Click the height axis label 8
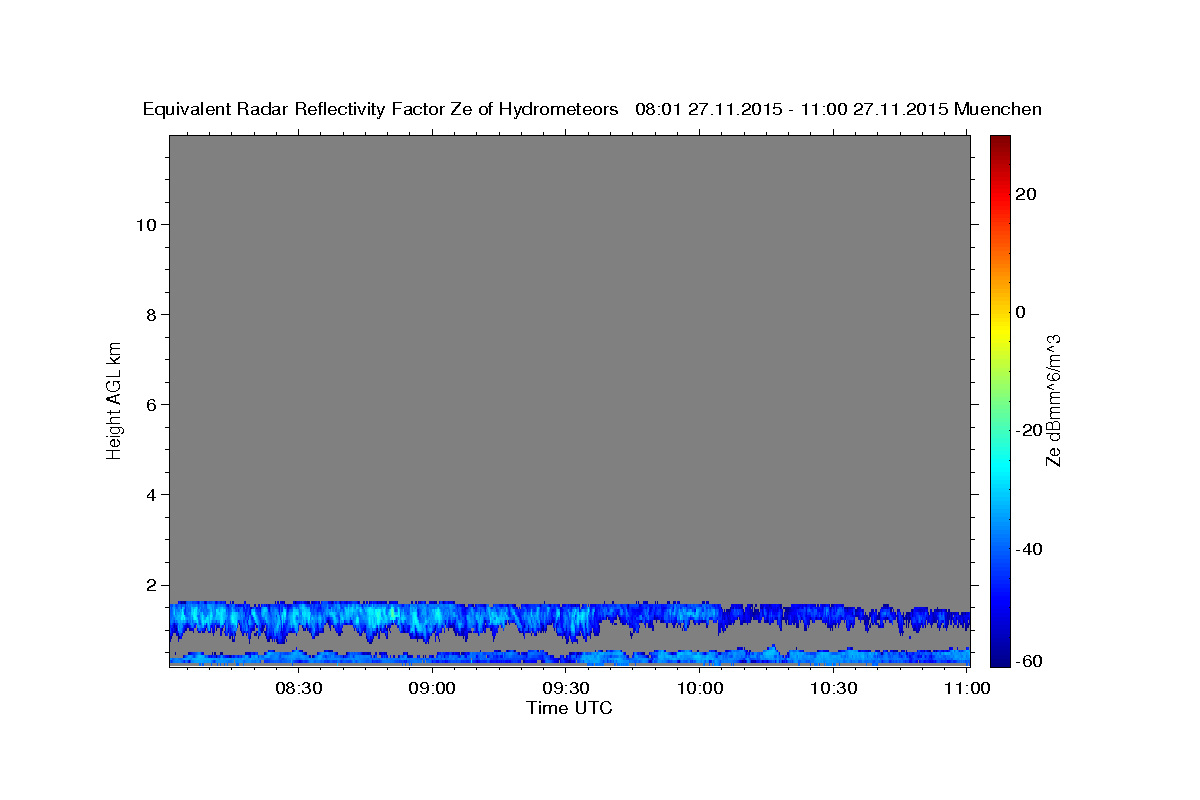The image size is (1200, 800). (x=149, y=314)
